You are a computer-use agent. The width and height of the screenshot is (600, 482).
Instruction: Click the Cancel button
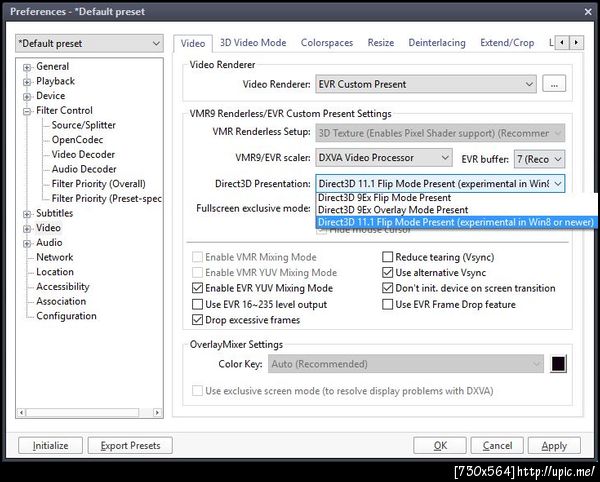pyautogui.click(x=497, y=446)
